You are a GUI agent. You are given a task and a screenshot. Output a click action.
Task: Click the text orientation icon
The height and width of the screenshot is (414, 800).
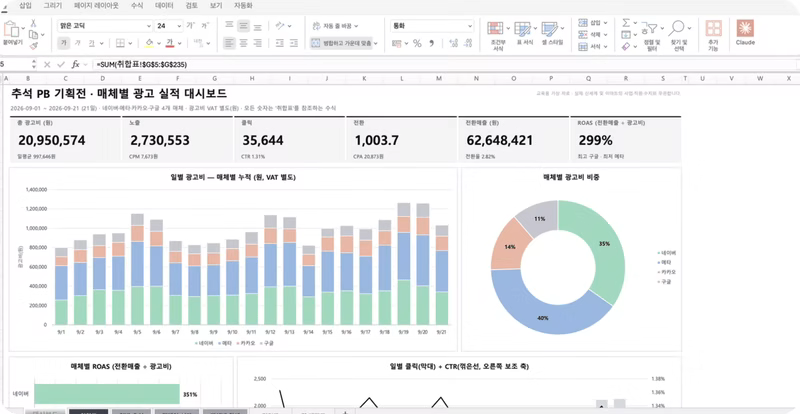pos(280,26)
